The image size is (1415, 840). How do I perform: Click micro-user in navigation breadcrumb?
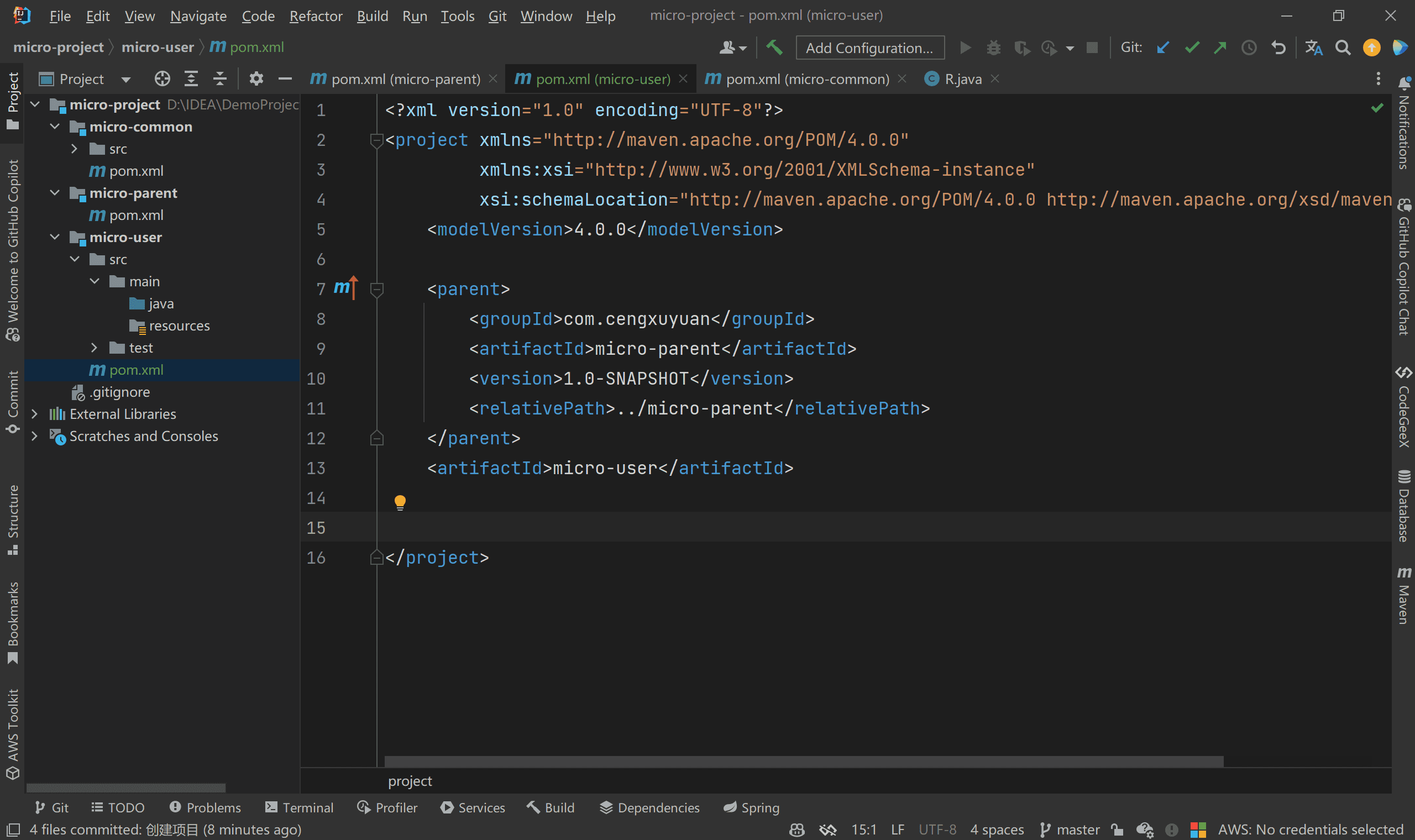pos(158,47)
